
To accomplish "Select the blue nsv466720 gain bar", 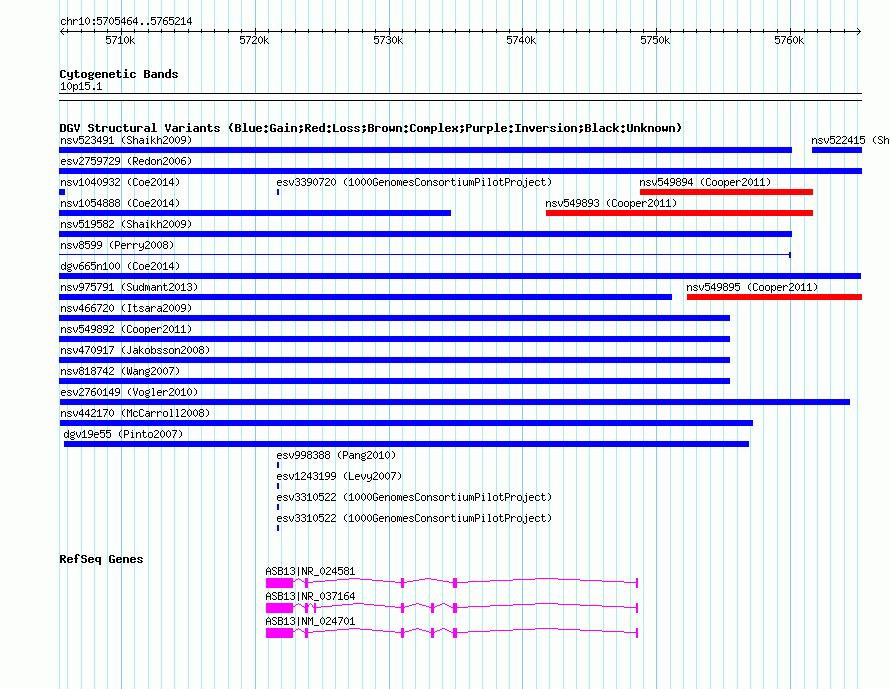I will coord(394,318).
